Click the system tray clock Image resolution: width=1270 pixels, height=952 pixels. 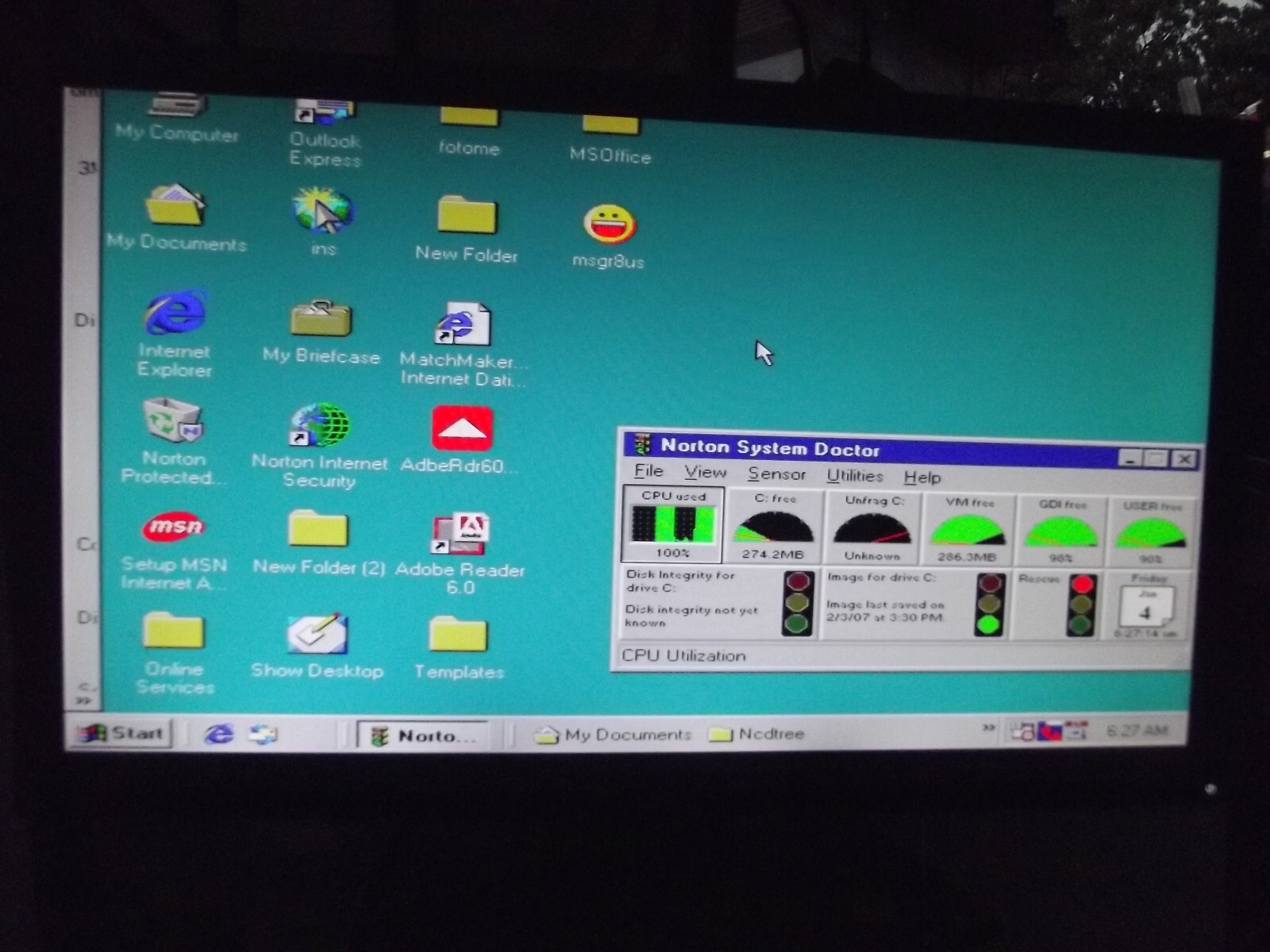(x=1137, y=730)
